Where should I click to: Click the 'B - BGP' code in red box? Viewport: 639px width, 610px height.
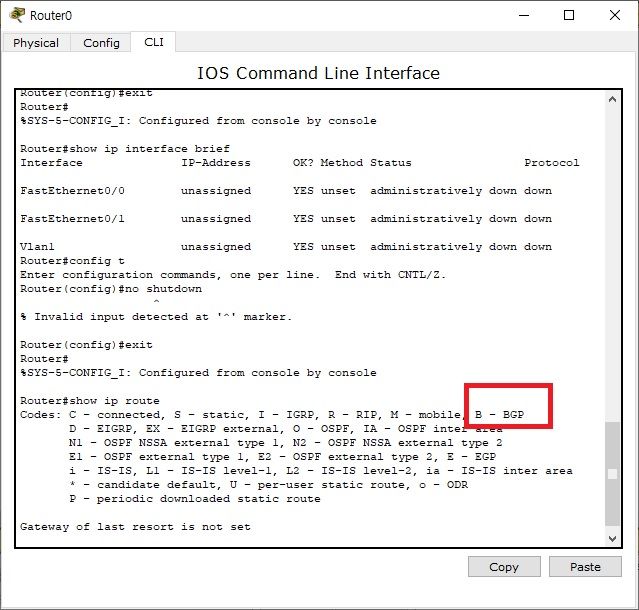508,414
